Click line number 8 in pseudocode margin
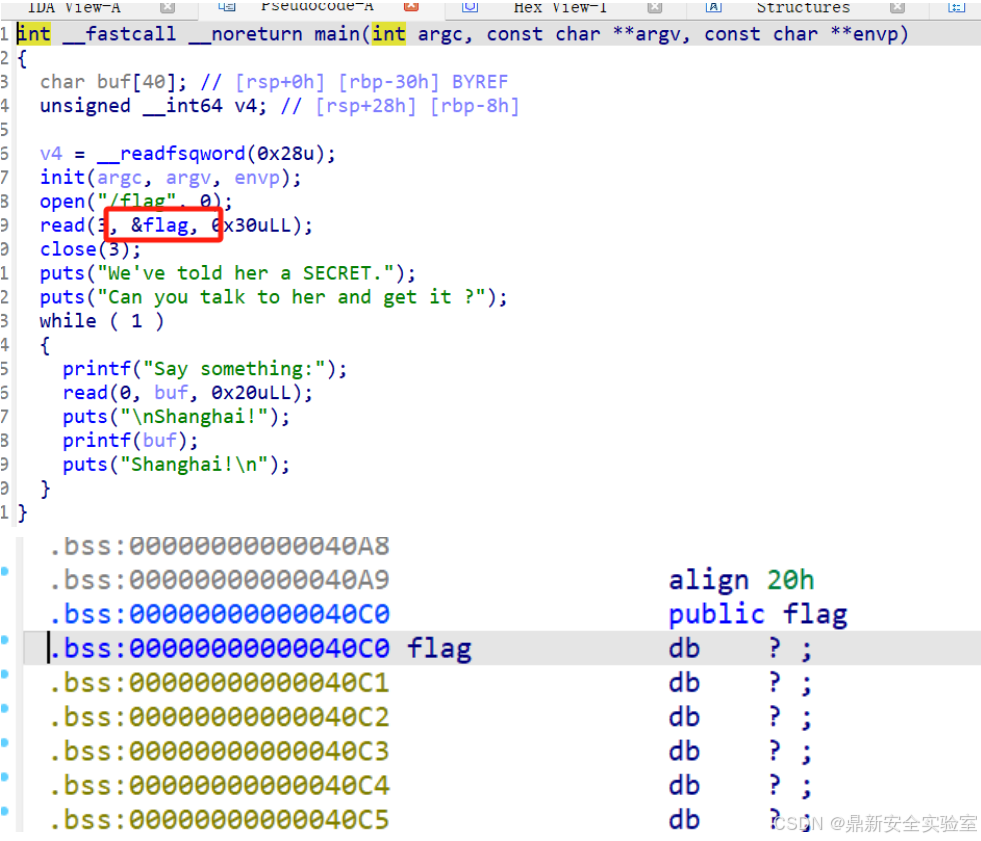The width and height of the screenshot is (981, 841). tap(7, 201)
